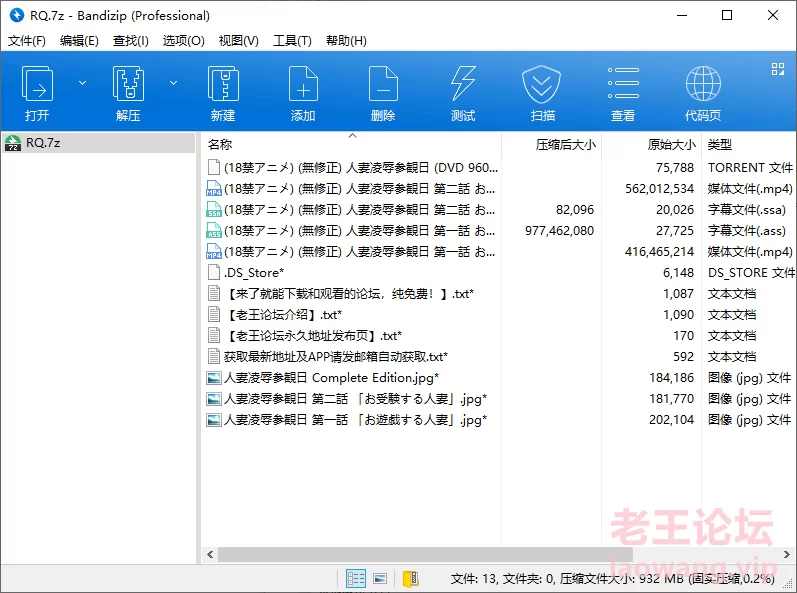Click the type cell DS_STORE 文件
This screenshot has width=797, height=593.
751,273
